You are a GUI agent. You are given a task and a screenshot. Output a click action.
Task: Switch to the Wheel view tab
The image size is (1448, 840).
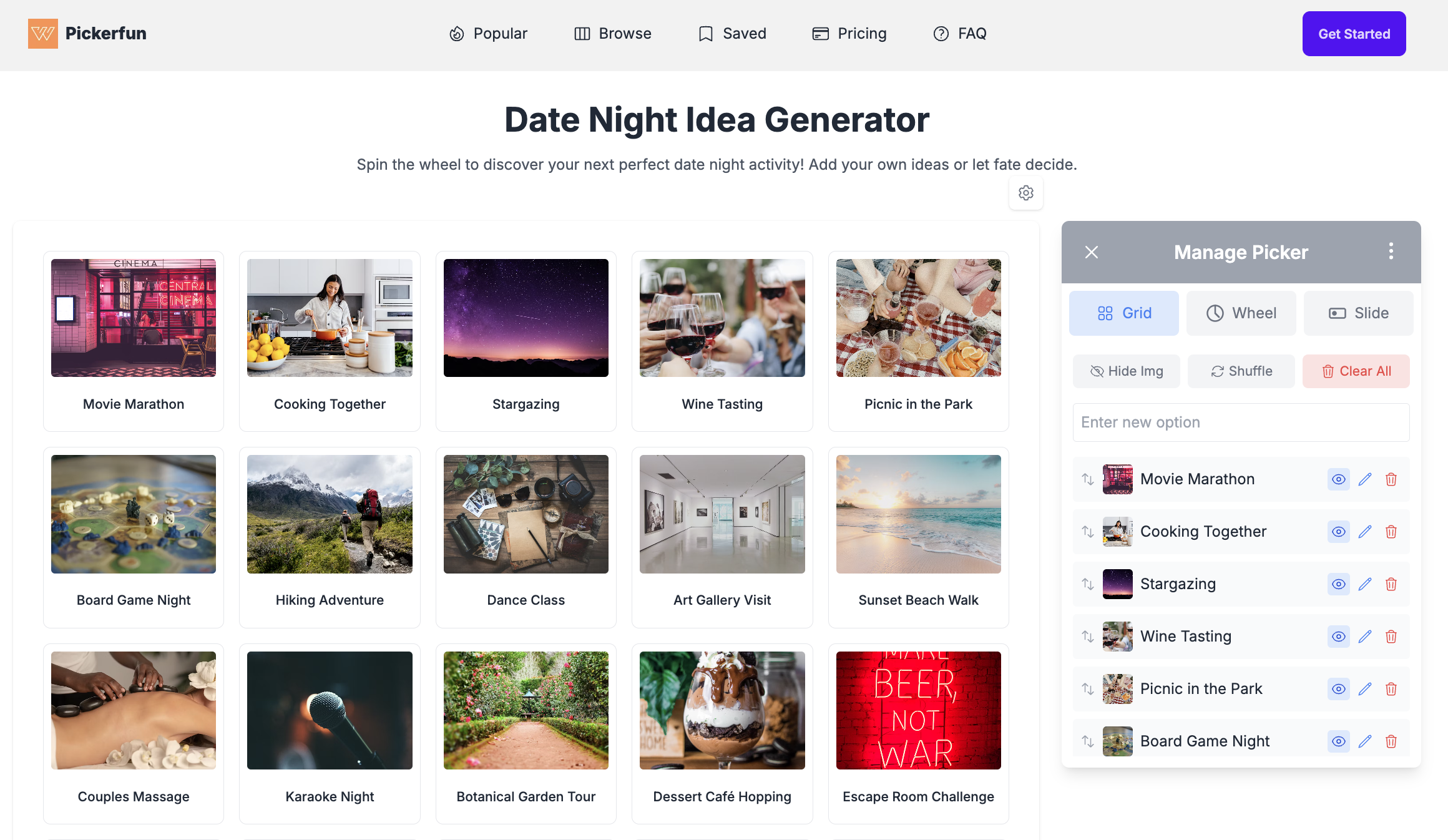click(1241, 313)
